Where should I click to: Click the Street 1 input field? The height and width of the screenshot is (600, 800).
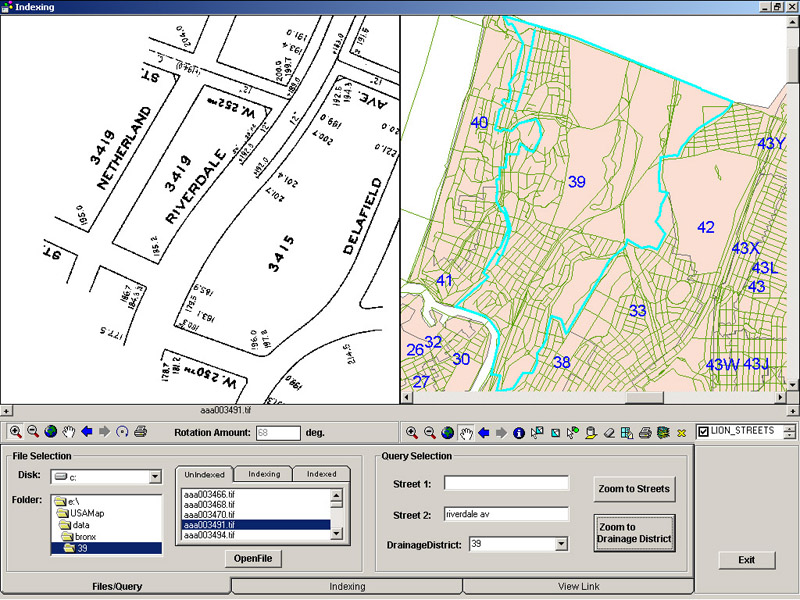point(506,484)
